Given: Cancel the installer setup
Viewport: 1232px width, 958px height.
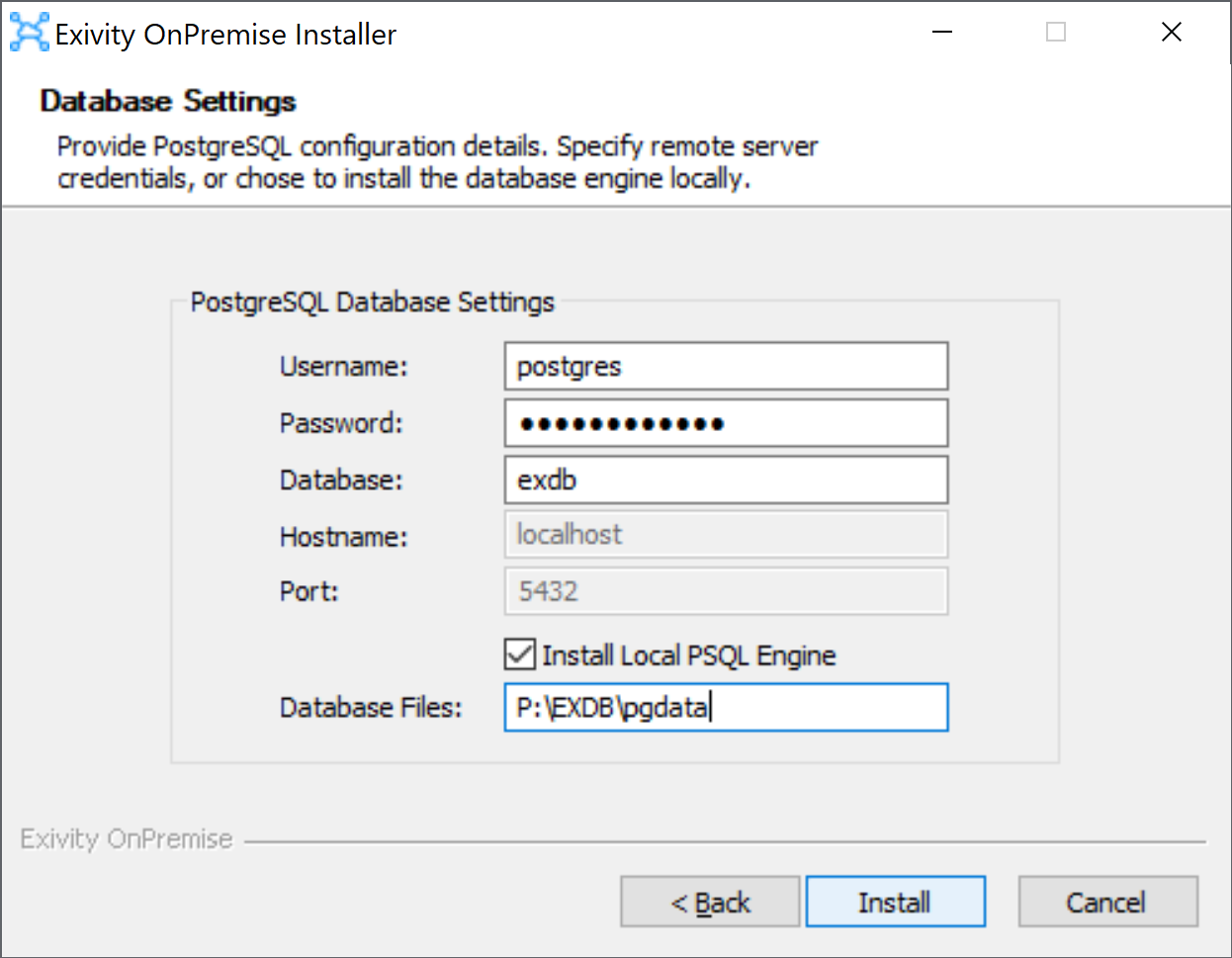Looking at the screenshot, I should coord(1107,902).
